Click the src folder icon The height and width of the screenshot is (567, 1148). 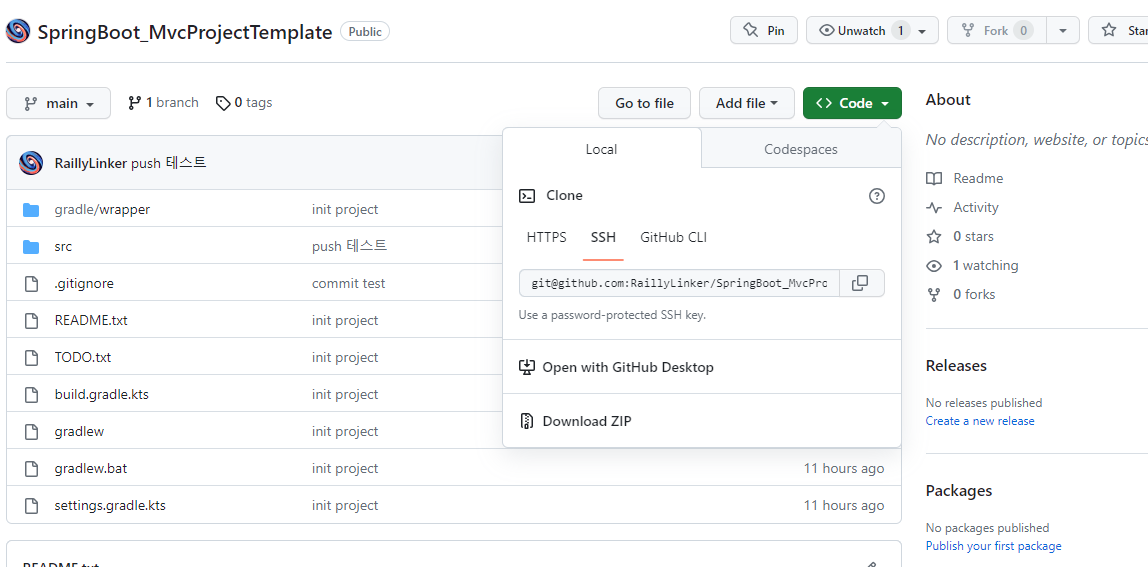31,247
